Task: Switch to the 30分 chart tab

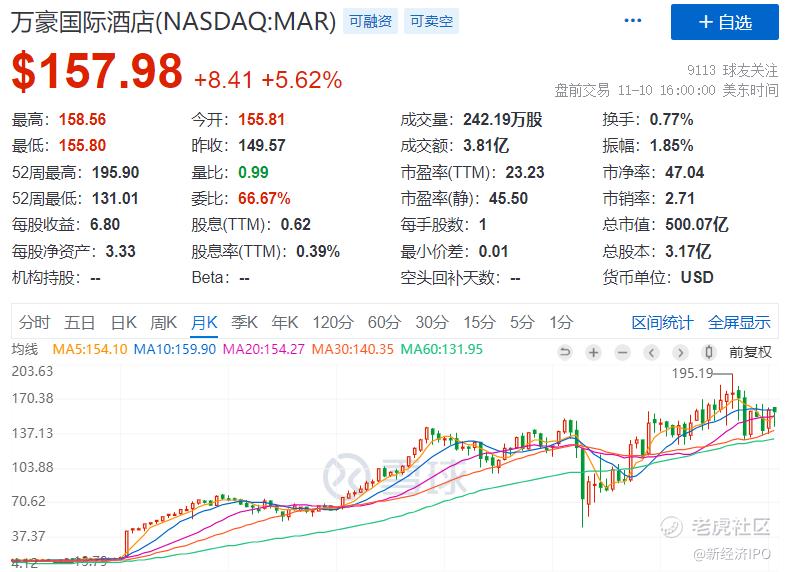Action: pyautogui.click(x=432, y=322)
